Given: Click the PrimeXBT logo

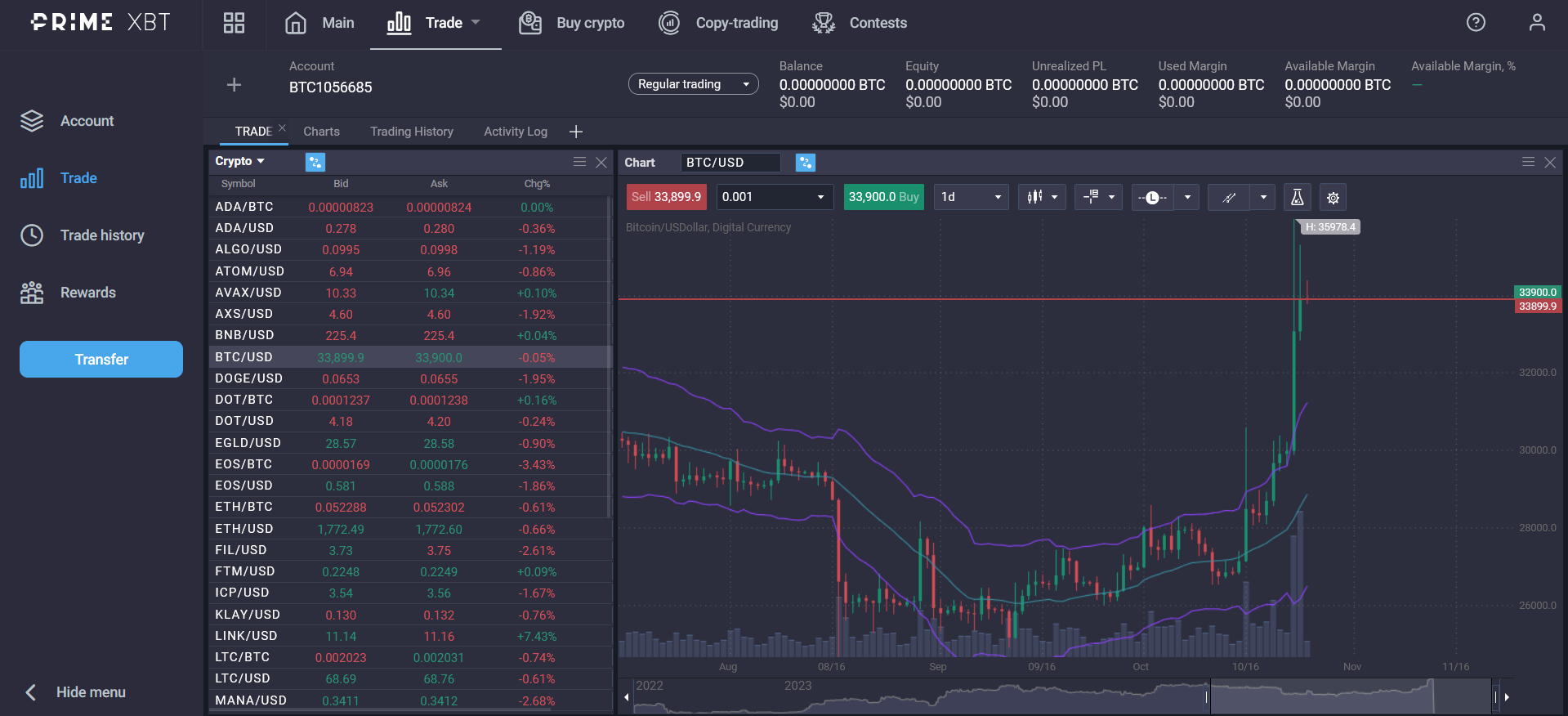Looking at the screenshot, I should [101, 22].
